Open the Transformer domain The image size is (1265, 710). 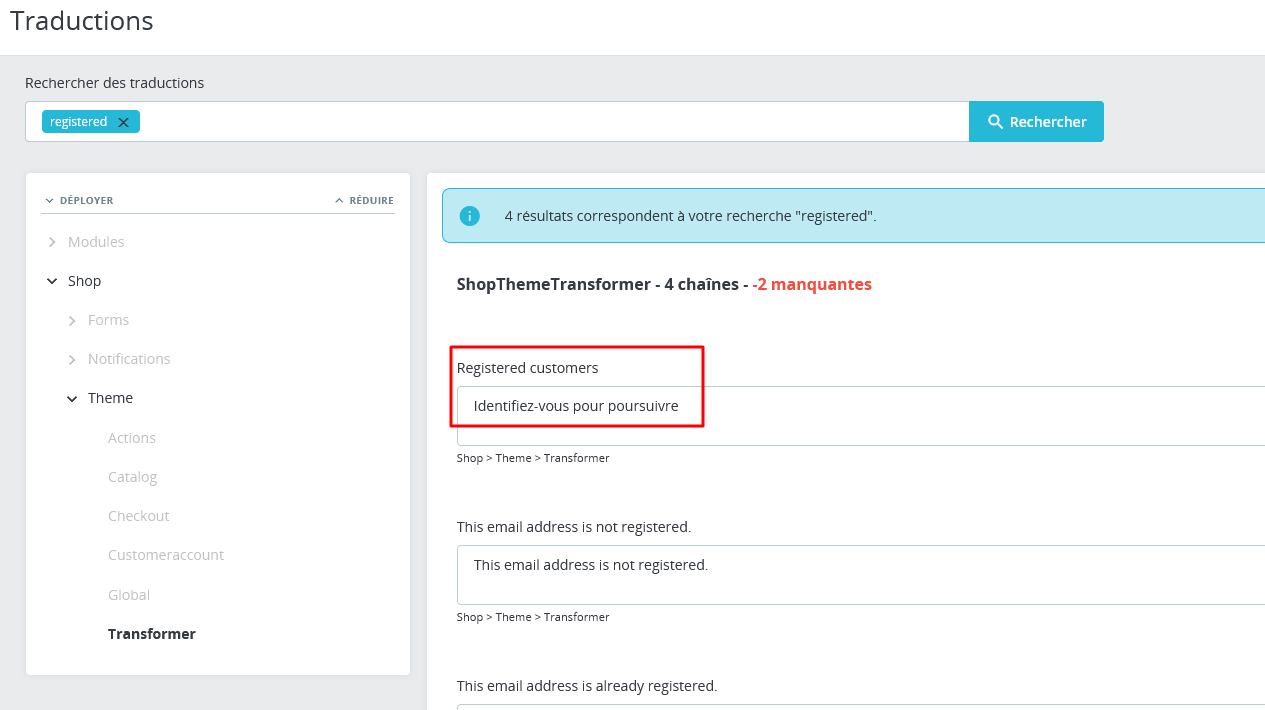[x=152, y=634]
